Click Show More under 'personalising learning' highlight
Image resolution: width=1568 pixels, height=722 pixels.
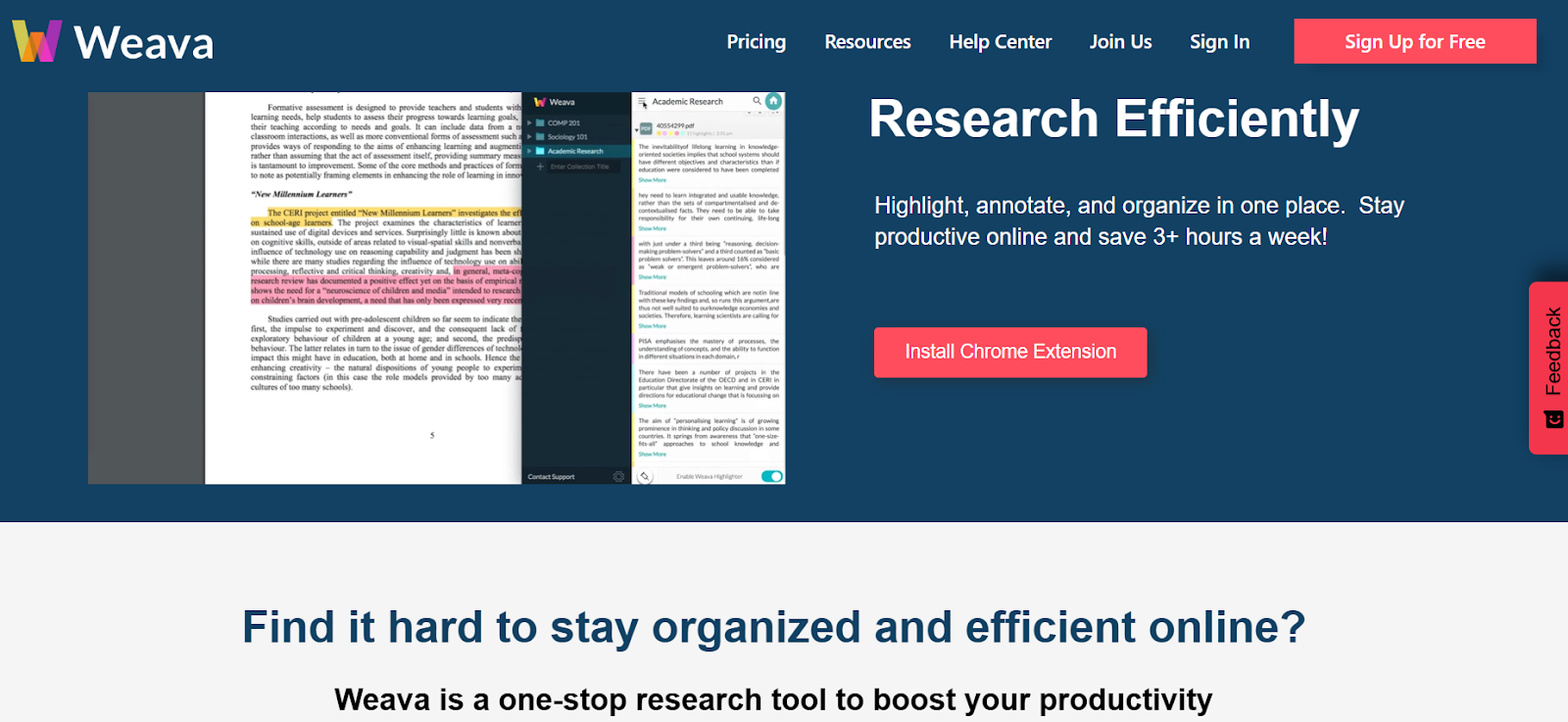(x=652, y=455)
